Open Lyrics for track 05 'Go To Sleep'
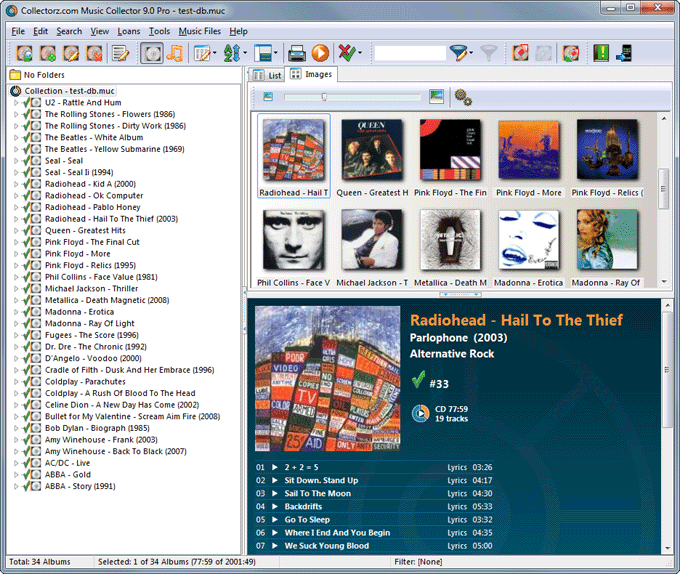This screenshot has height=574, width=680. click(x=457, y=520)
